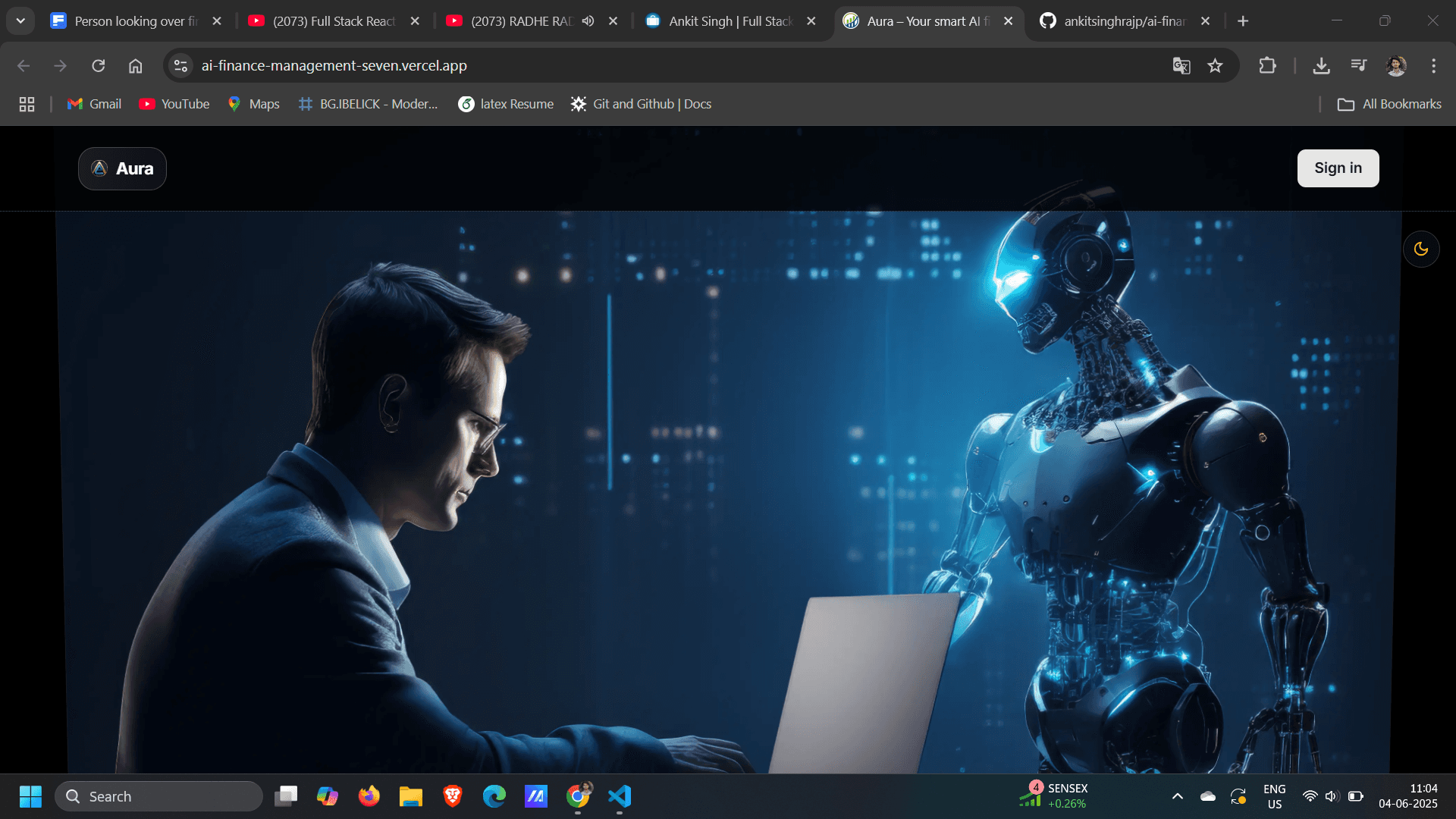1456x819 pixels.
Task: Reload the current page
Action: pyautogui.click(x=99, y=66)
